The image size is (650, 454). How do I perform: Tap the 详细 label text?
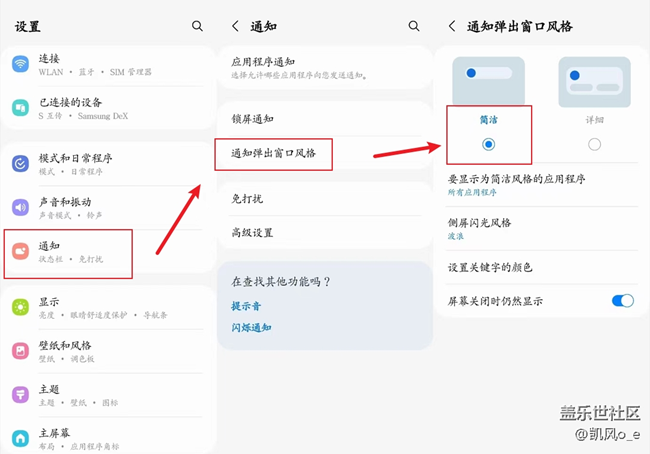(594, 120)
